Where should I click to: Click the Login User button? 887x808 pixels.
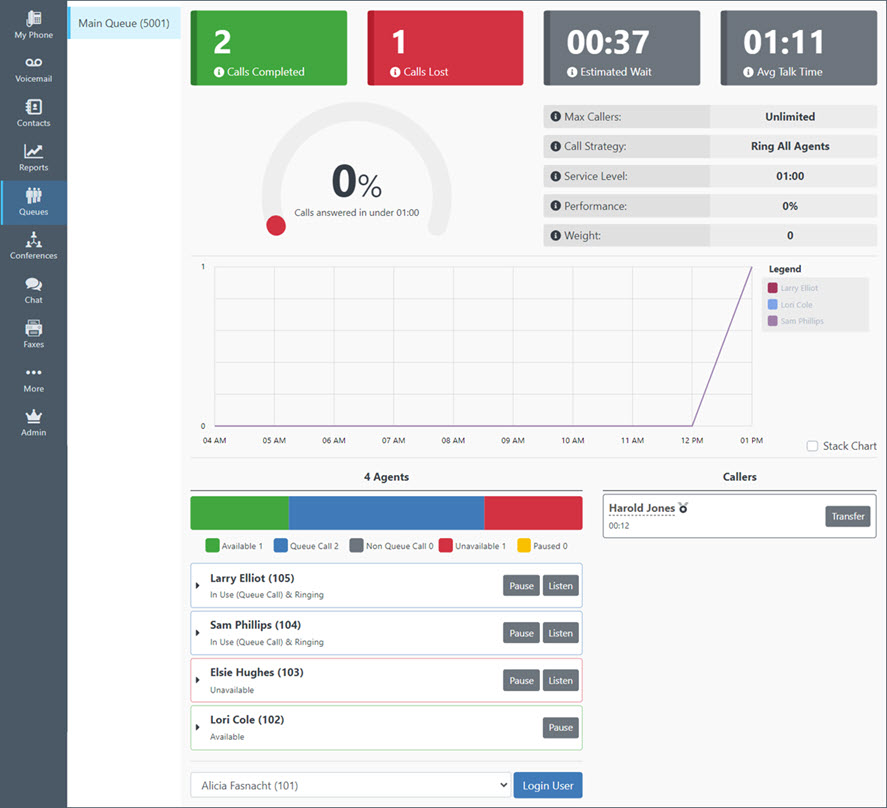[x=548, y=785]
